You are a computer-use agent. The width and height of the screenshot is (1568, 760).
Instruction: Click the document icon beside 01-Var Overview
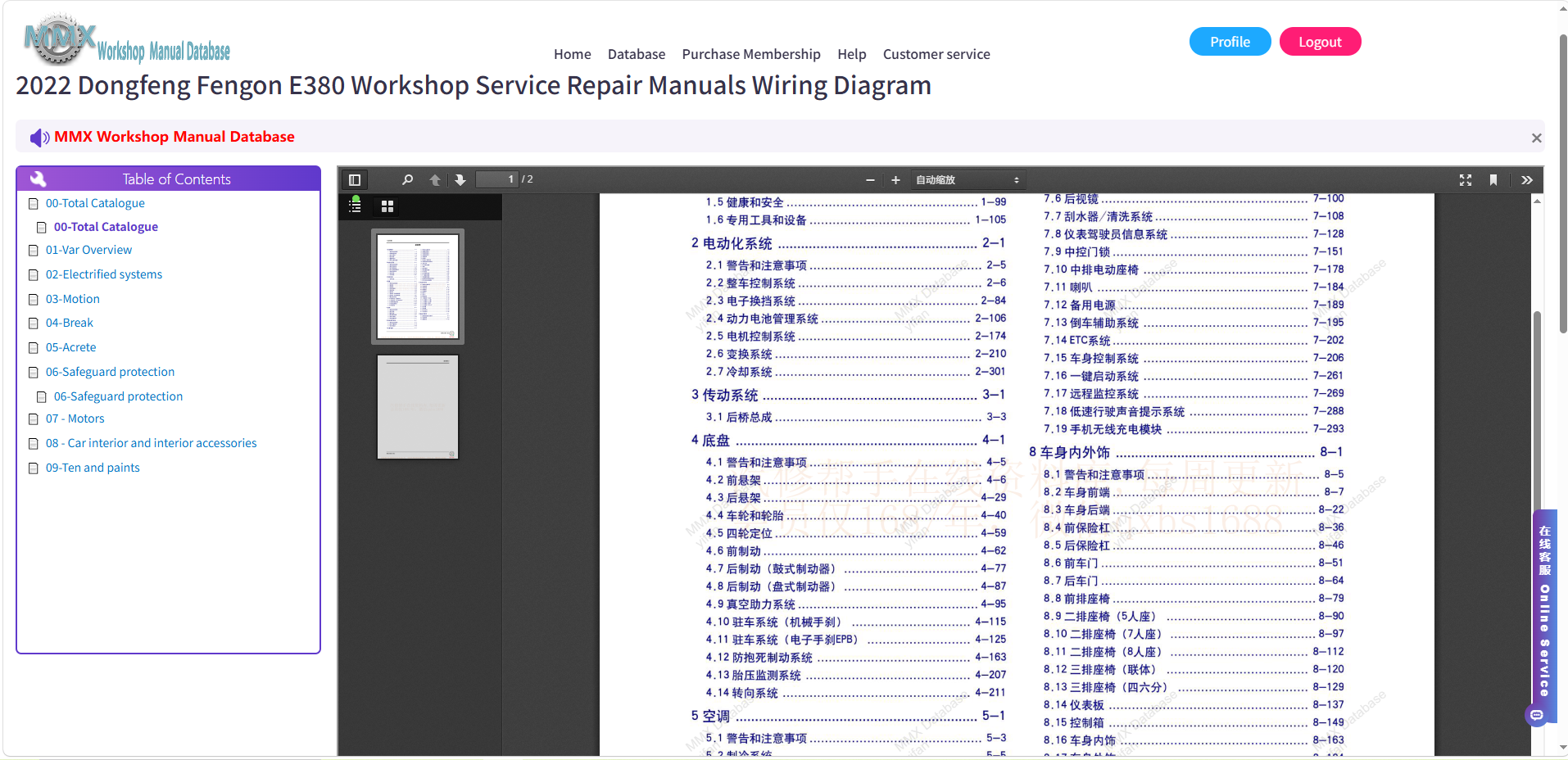pos(34,251)
